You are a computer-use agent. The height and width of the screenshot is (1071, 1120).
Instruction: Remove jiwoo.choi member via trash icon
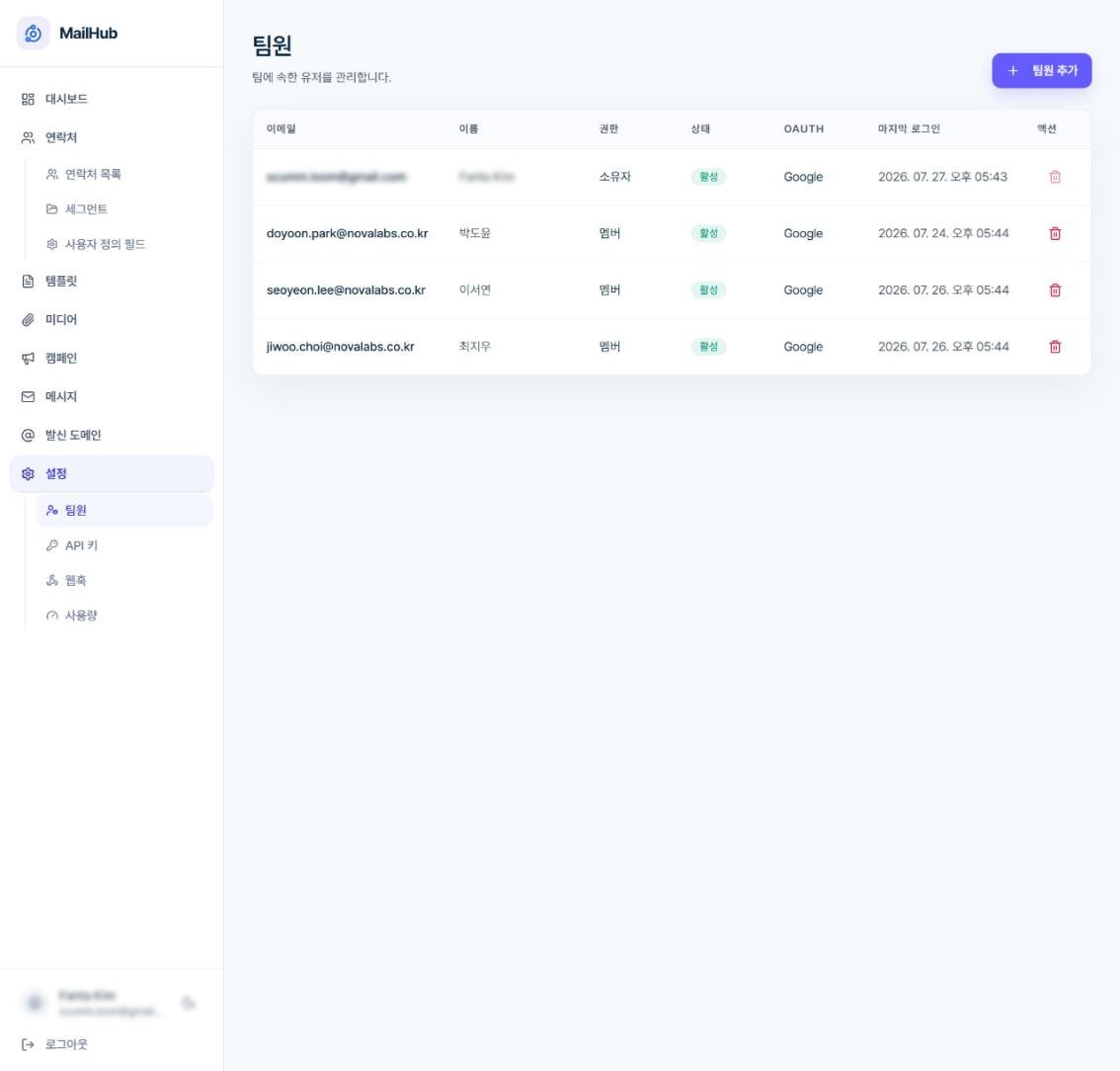tap(1054, 347)
